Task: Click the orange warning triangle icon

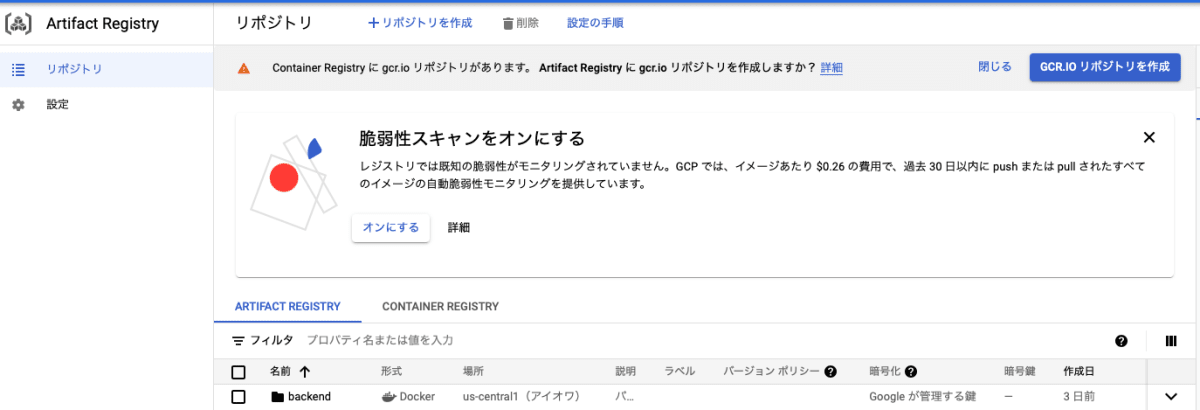Action: pyautogui.click(x=243, y=68)
